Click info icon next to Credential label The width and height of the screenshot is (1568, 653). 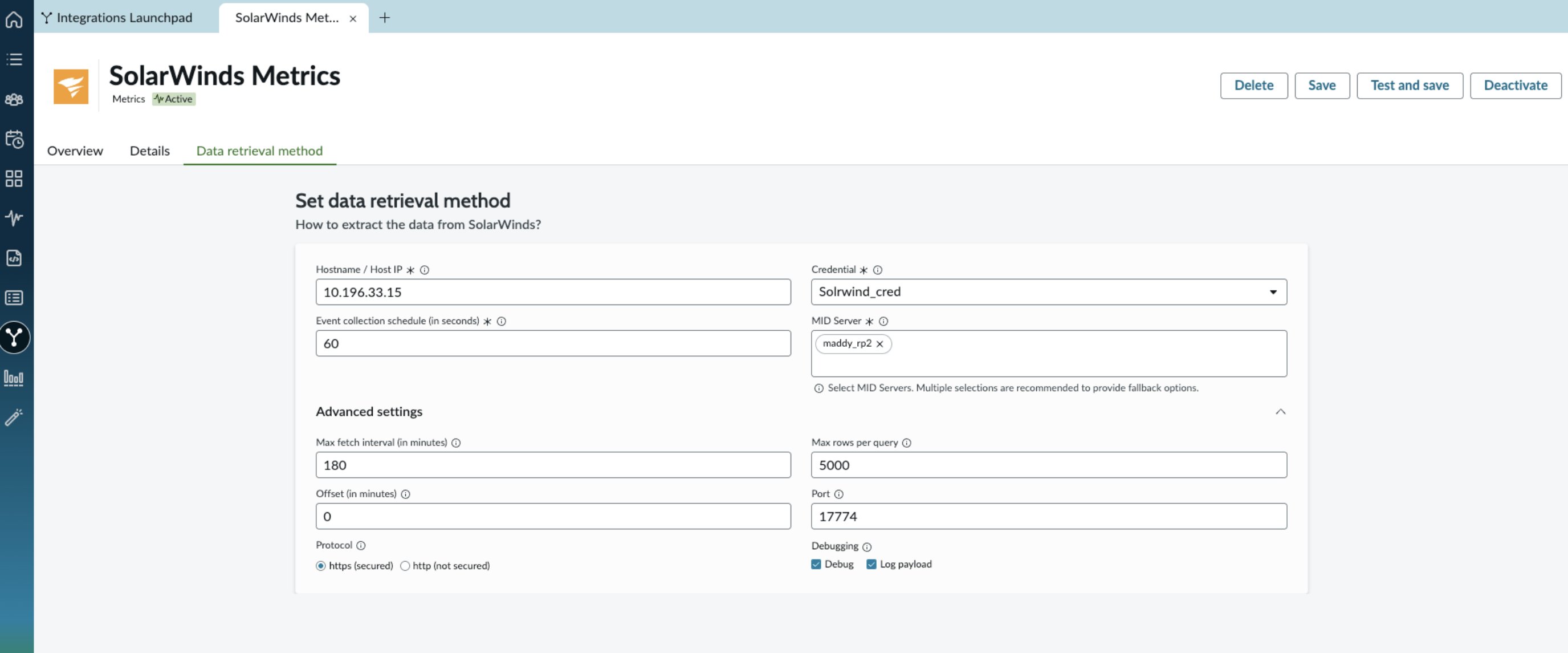878,270
